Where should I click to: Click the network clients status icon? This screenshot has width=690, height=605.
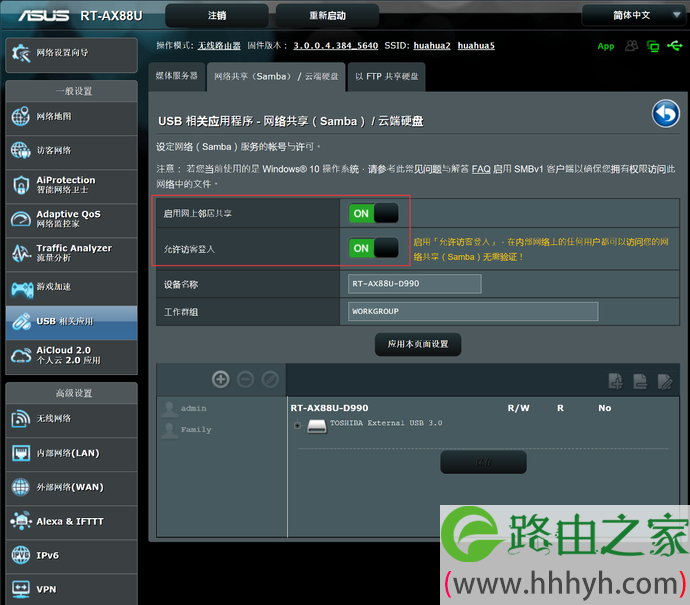pos(653,46)
